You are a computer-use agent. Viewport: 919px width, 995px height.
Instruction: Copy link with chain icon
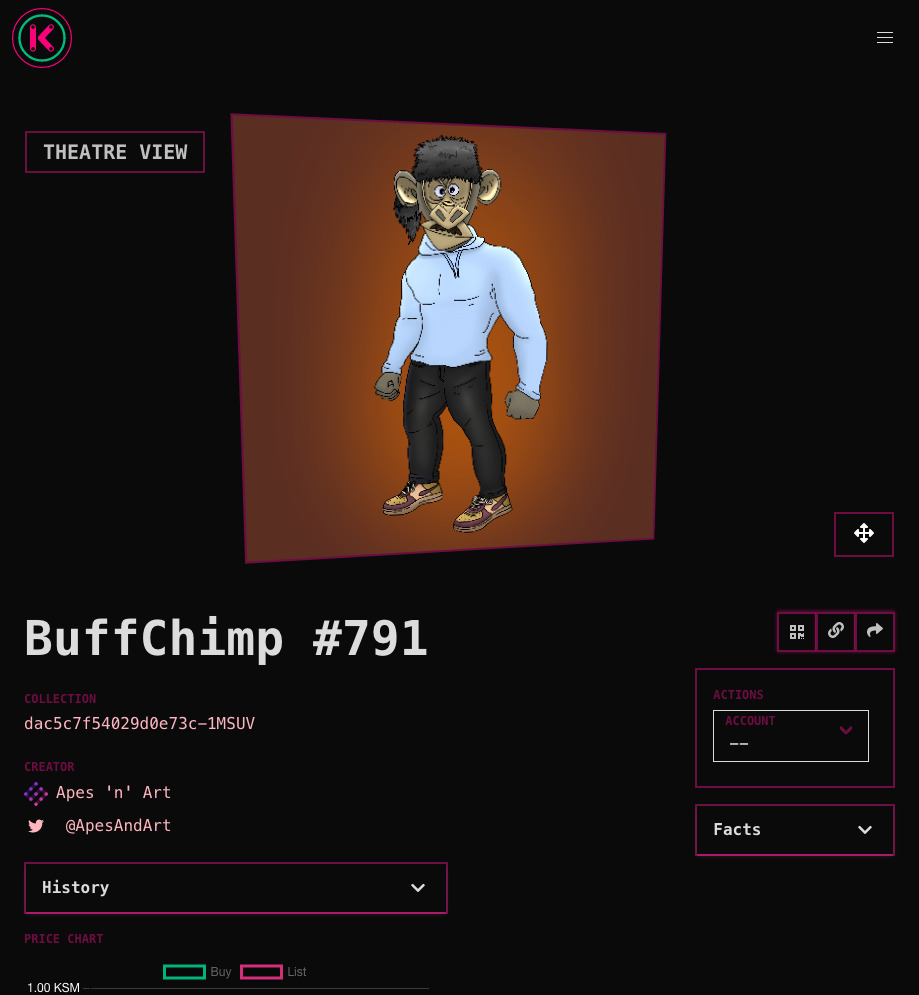click(836, 631)
